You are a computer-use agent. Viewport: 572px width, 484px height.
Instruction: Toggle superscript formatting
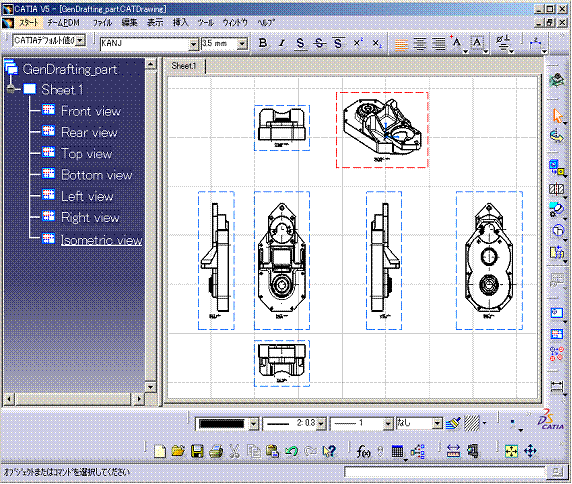pyautogui.click(x=357, y=43)
